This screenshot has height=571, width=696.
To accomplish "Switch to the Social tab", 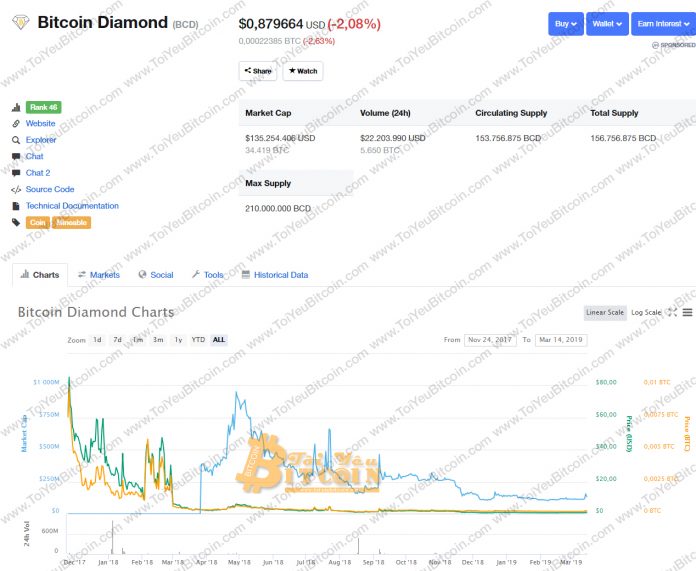I will pos(156,275).
